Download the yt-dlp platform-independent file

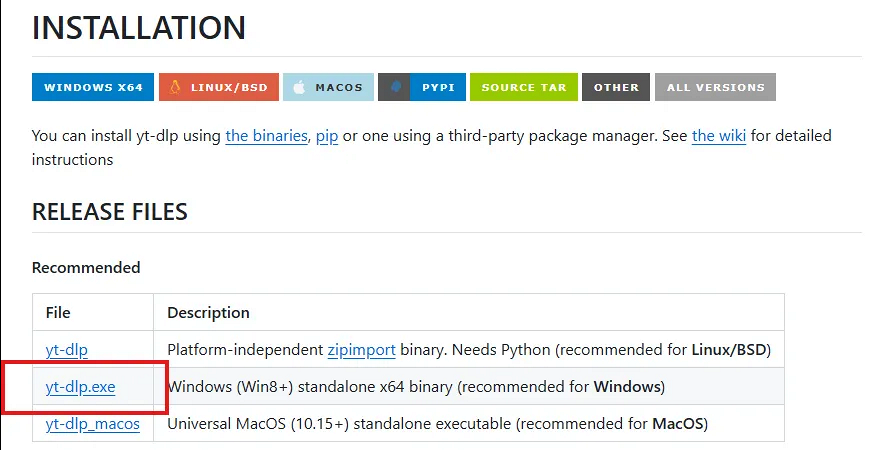67,350
